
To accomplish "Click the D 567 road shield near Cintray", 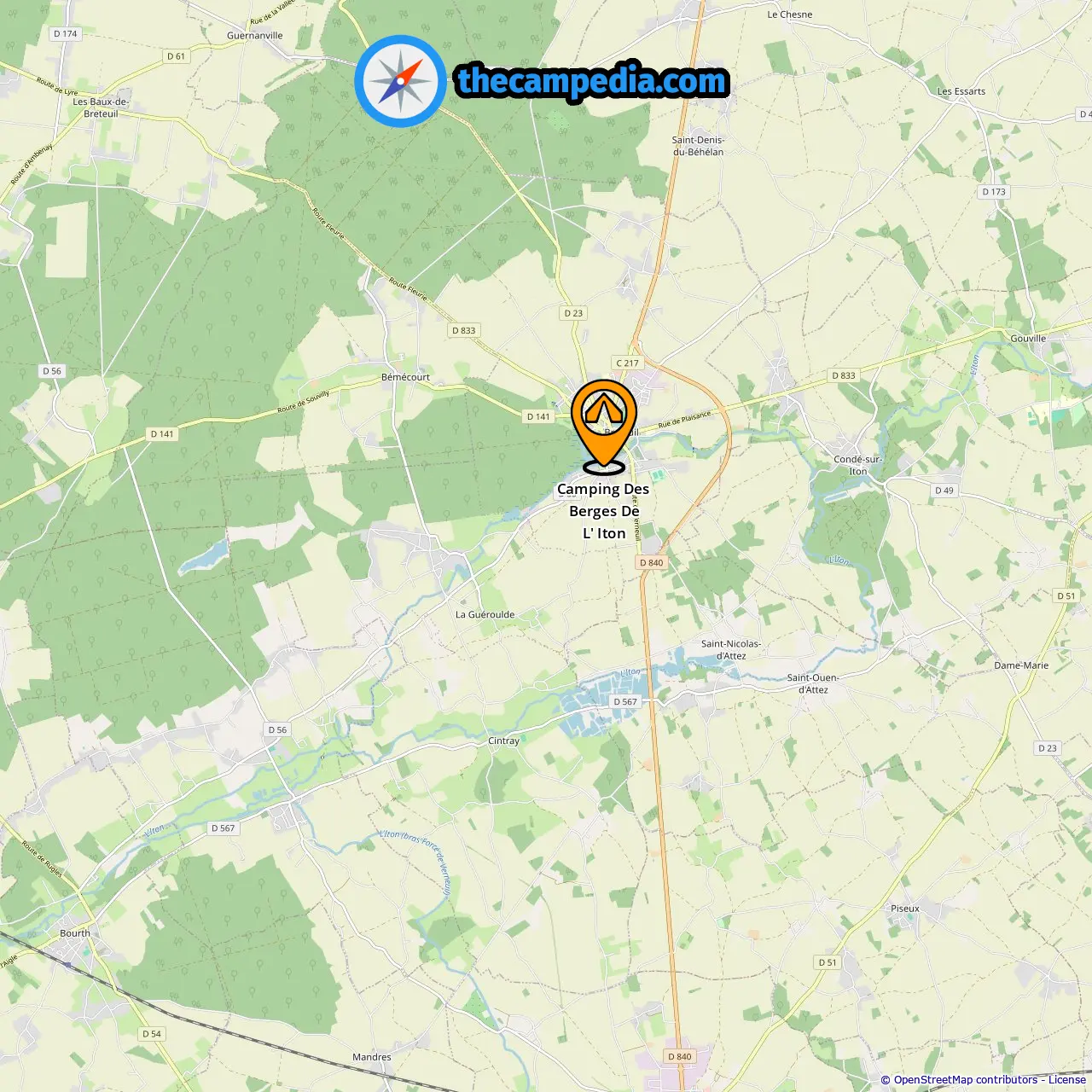I will (625, 701).
